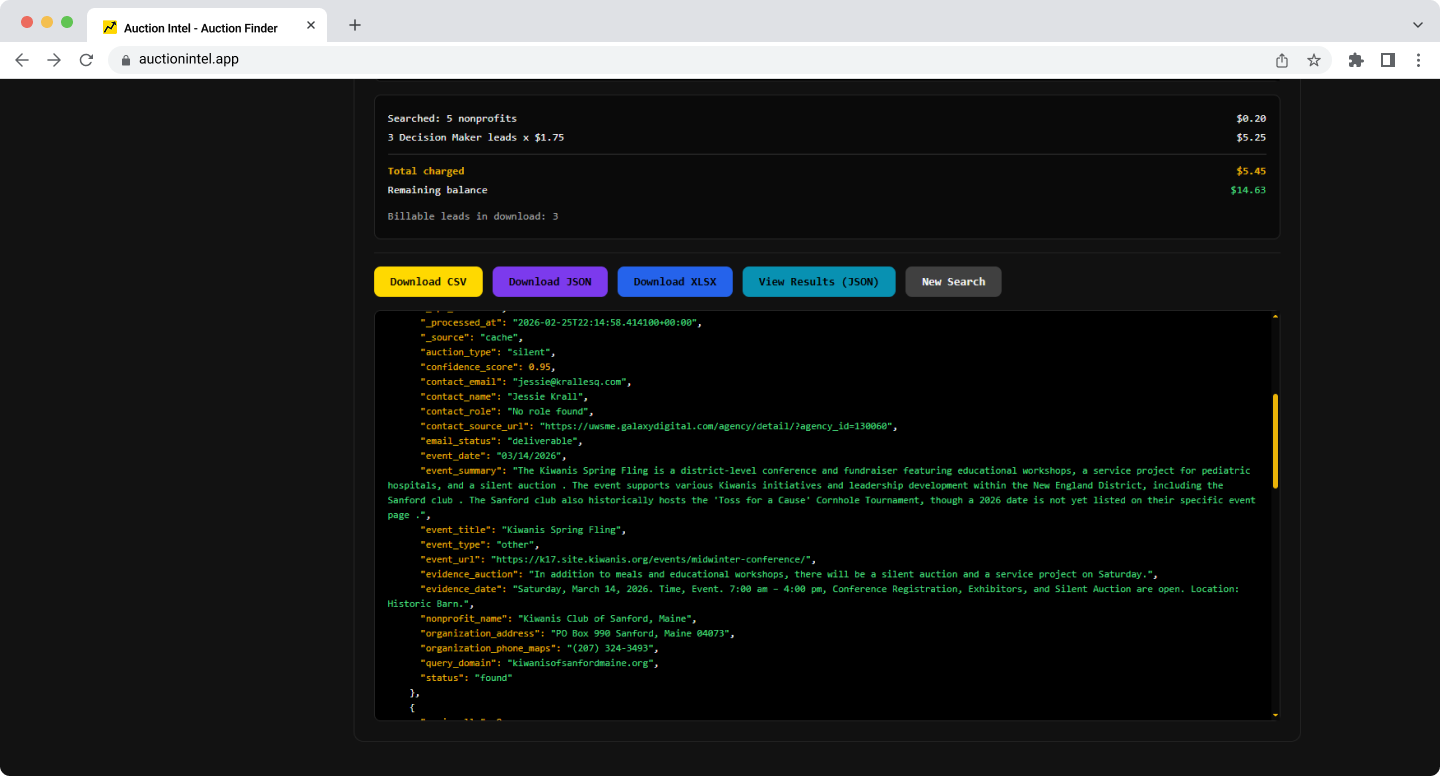The width and height of the screenshot is (1440, 776).
Task: Click the share page icon
Action: click(1282, 60)
